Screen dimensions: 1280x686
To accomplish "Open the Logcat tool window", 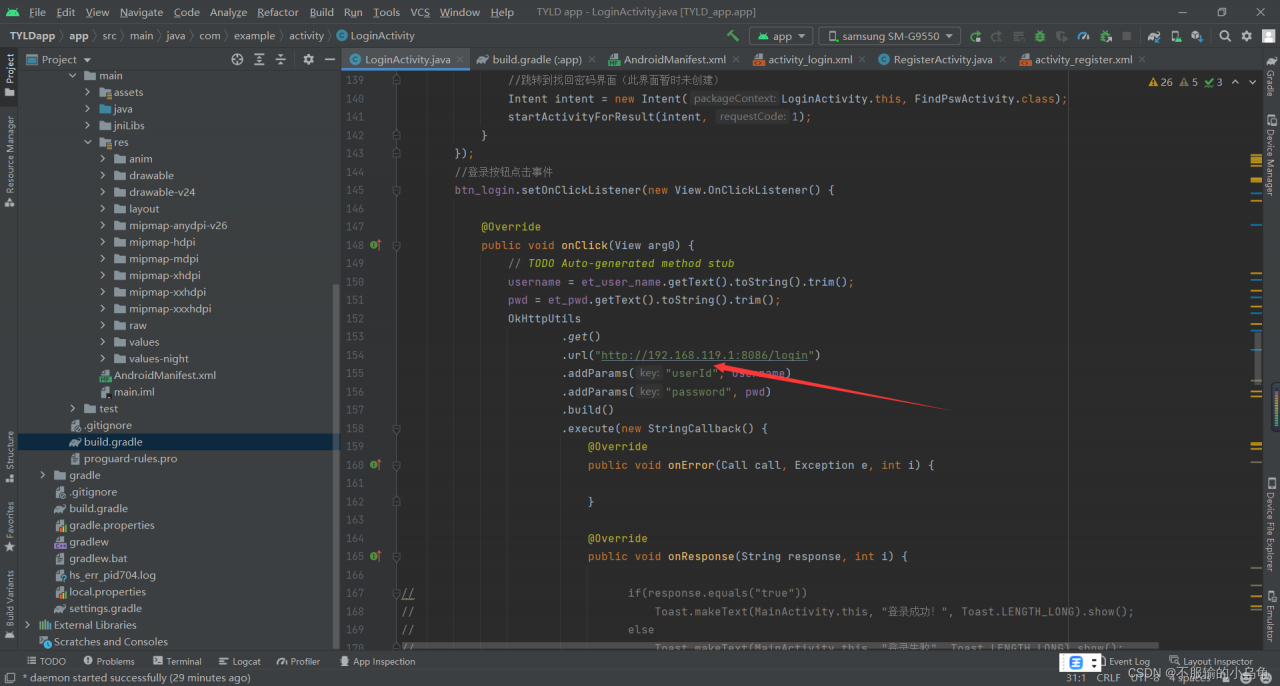I will 239,661.
